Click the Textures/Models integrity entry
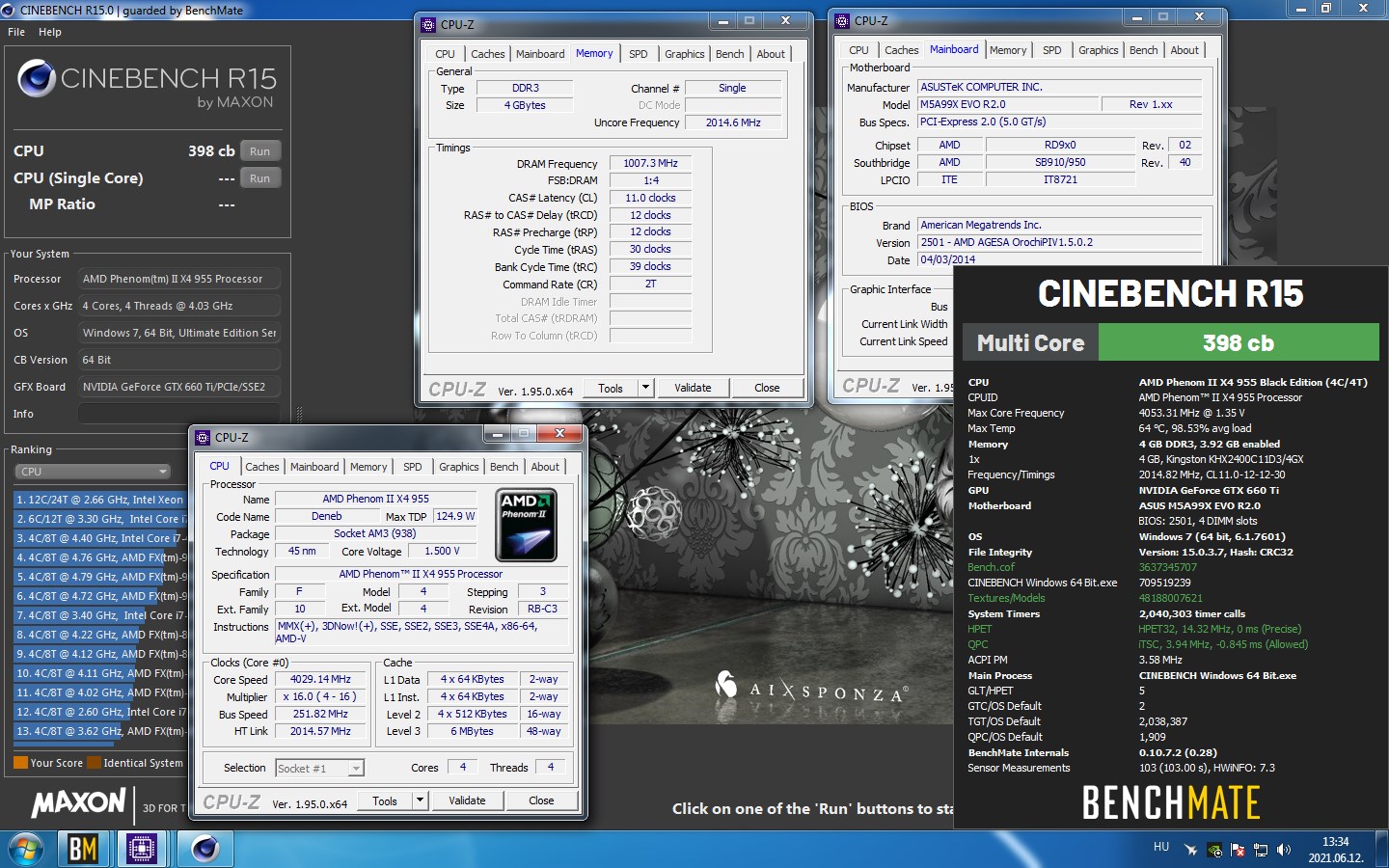 coord(1006,598)
